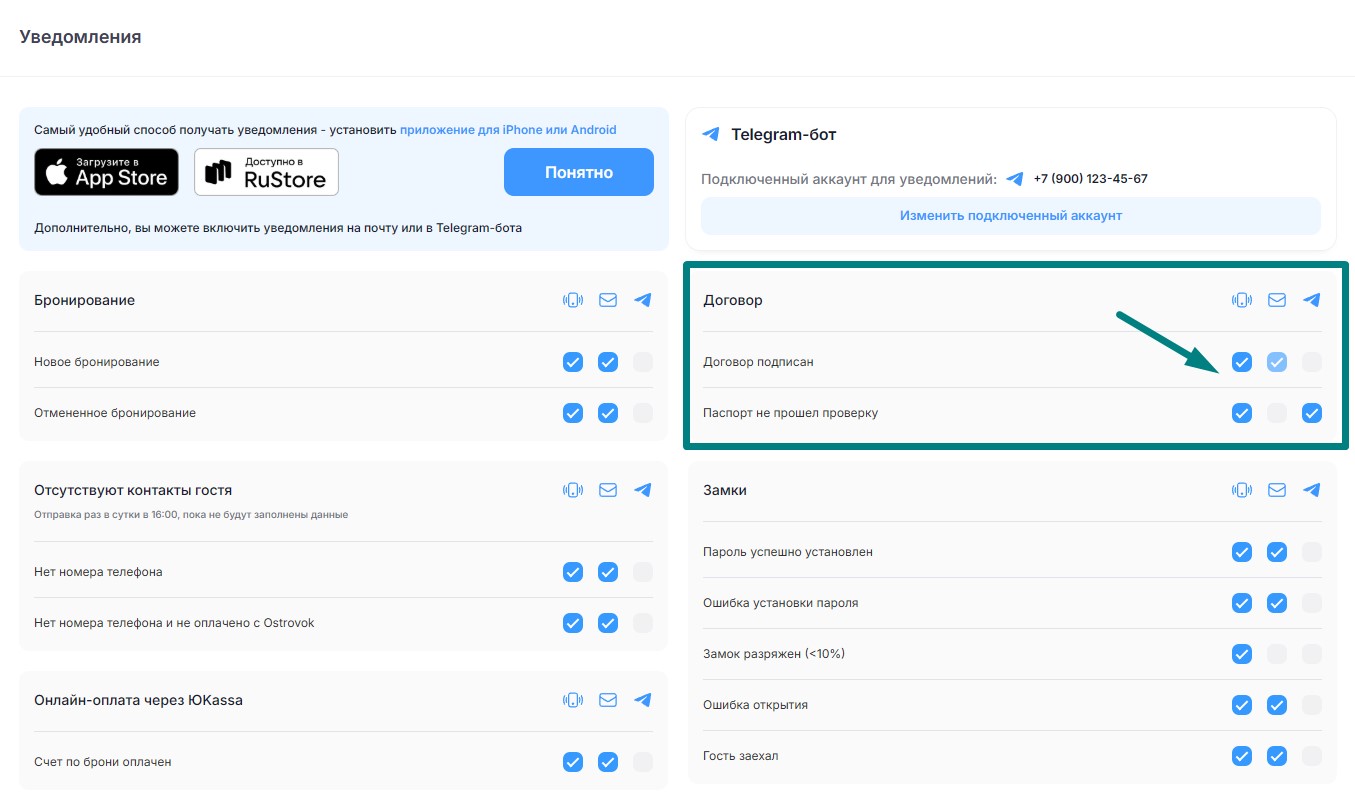Click the Уведомления page title
The width and height of the screenshot is (1355, 805).
(80, 37)
